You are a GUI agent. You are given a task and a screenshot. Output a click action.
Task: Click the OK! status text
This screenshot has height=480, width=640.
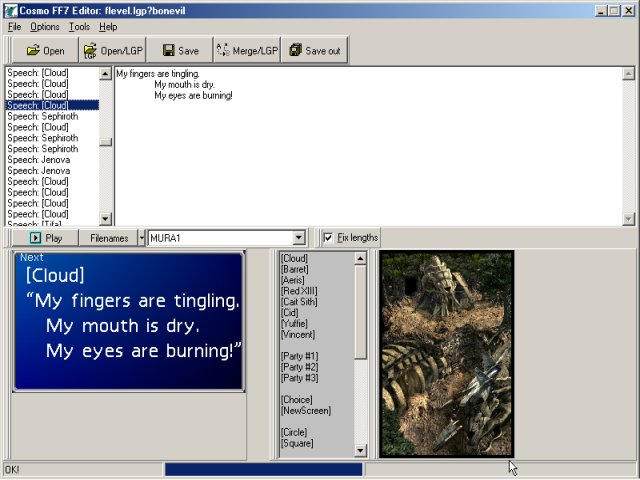pos(12,470)
